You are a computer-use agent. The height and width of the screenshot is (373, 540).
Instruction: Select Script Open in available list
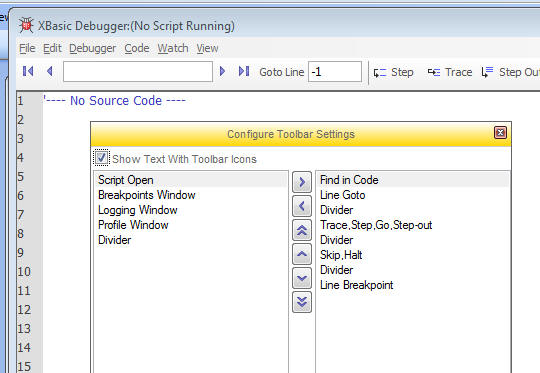pyautogui.click(x=190, y=180)
